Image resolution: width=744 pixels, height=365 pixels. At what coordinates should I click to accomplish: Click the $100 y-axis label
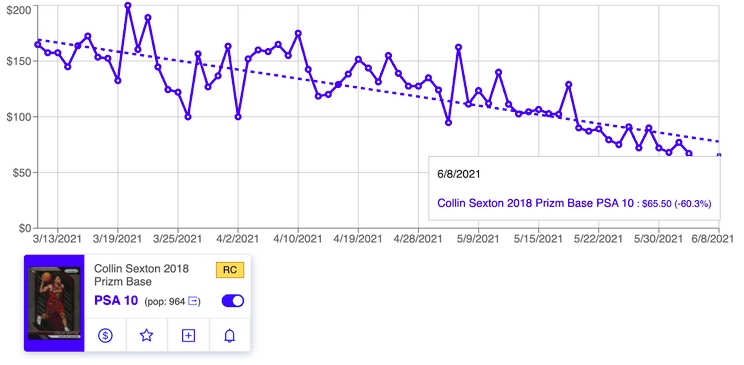point(19,117)
